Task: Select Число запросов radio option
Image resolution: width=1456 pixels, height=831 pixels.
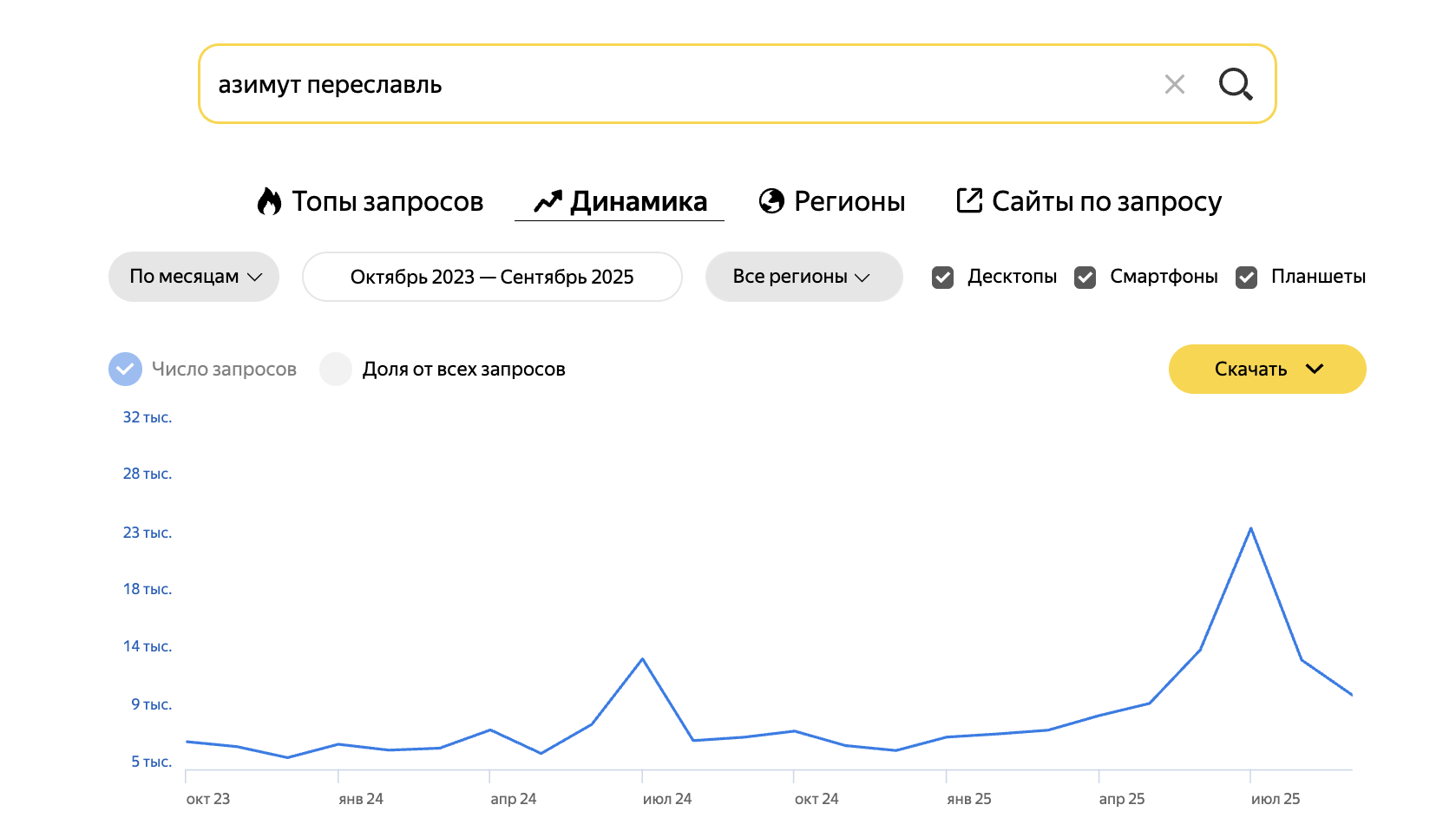Action: click(x=125, y=369)
